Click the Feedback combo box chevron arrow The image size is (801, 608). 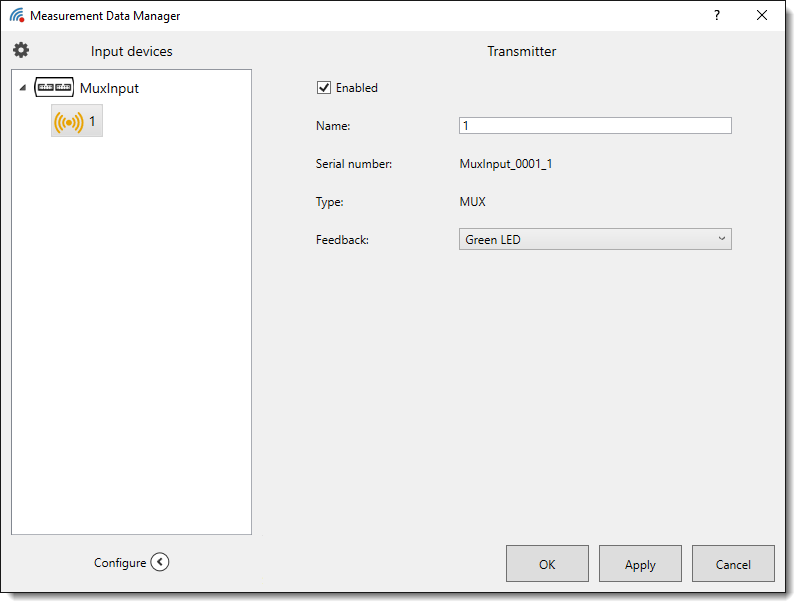click(x=722, y=239)
